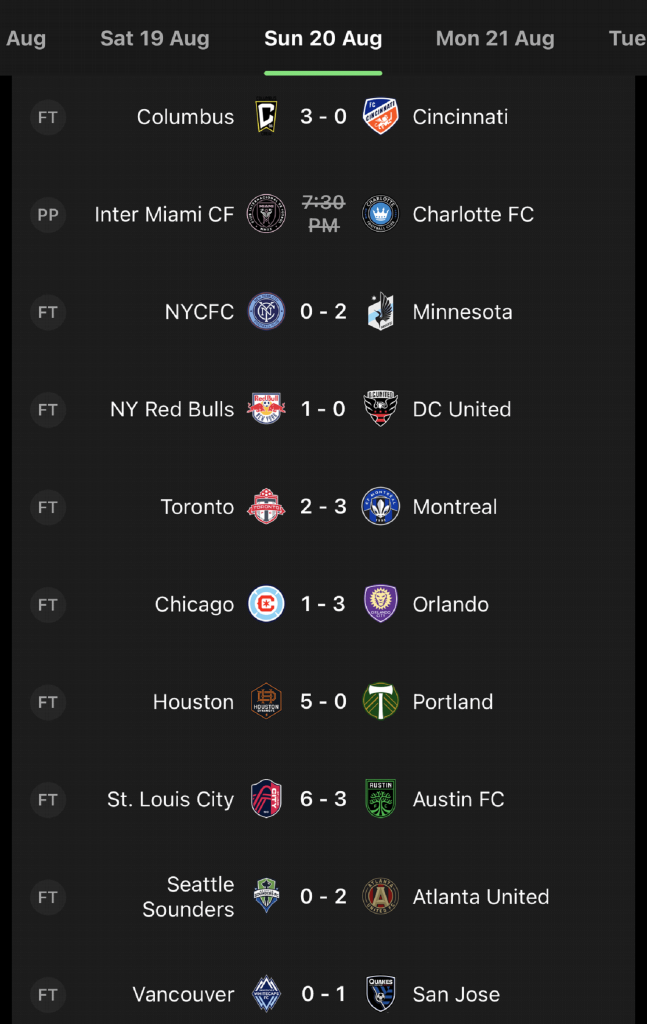Click the Austin FC green crest
This screenshot has height=1024, width=647.
click(x=381, y=799)
